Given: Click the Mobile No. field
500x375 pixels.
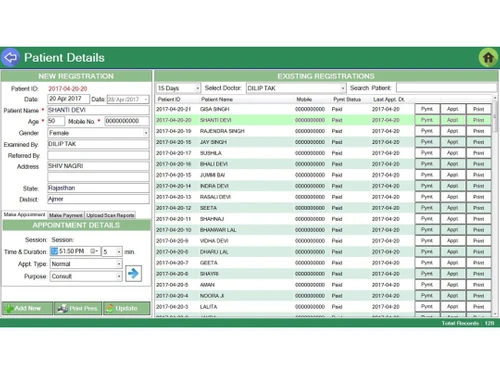Looking at the screenshot, I should coord(127,121).
